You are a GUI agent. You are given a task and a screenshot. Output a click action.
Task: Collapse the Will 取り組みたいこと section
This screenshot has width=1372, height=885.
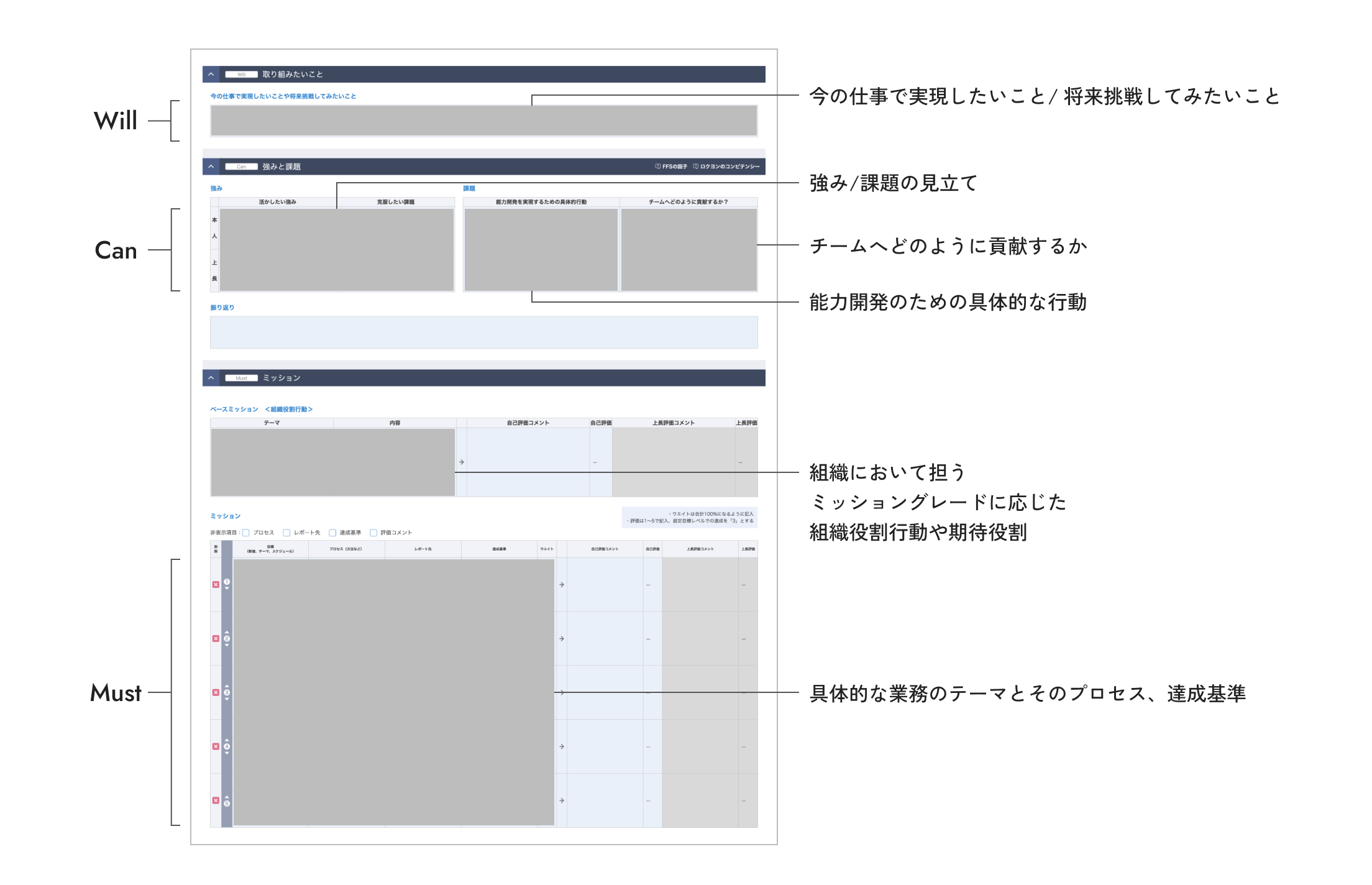(211, 75)
